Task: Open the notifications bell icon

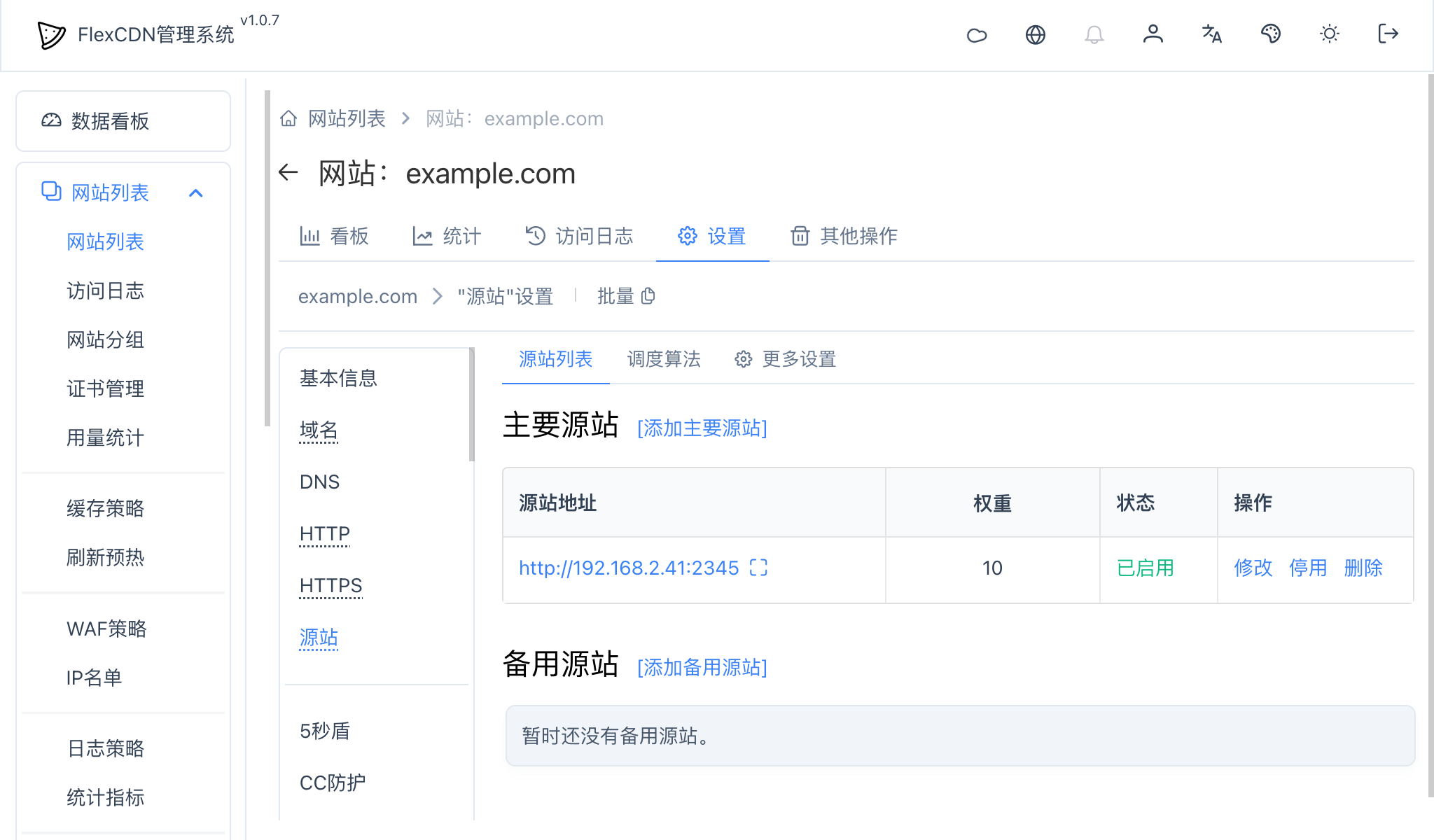Action: point(1094,34)
